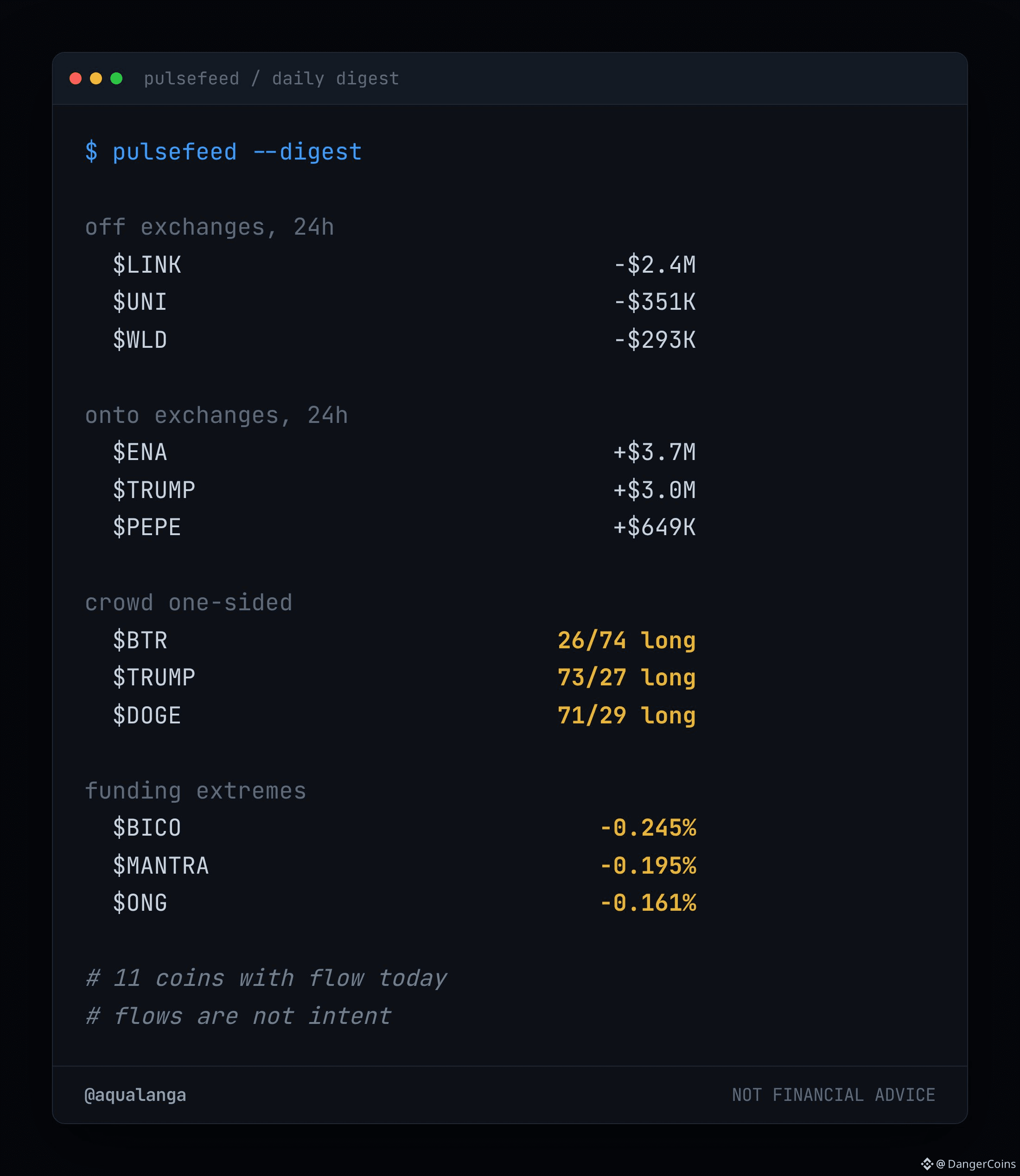Click the @aqualanga handle

point(135,1095)
